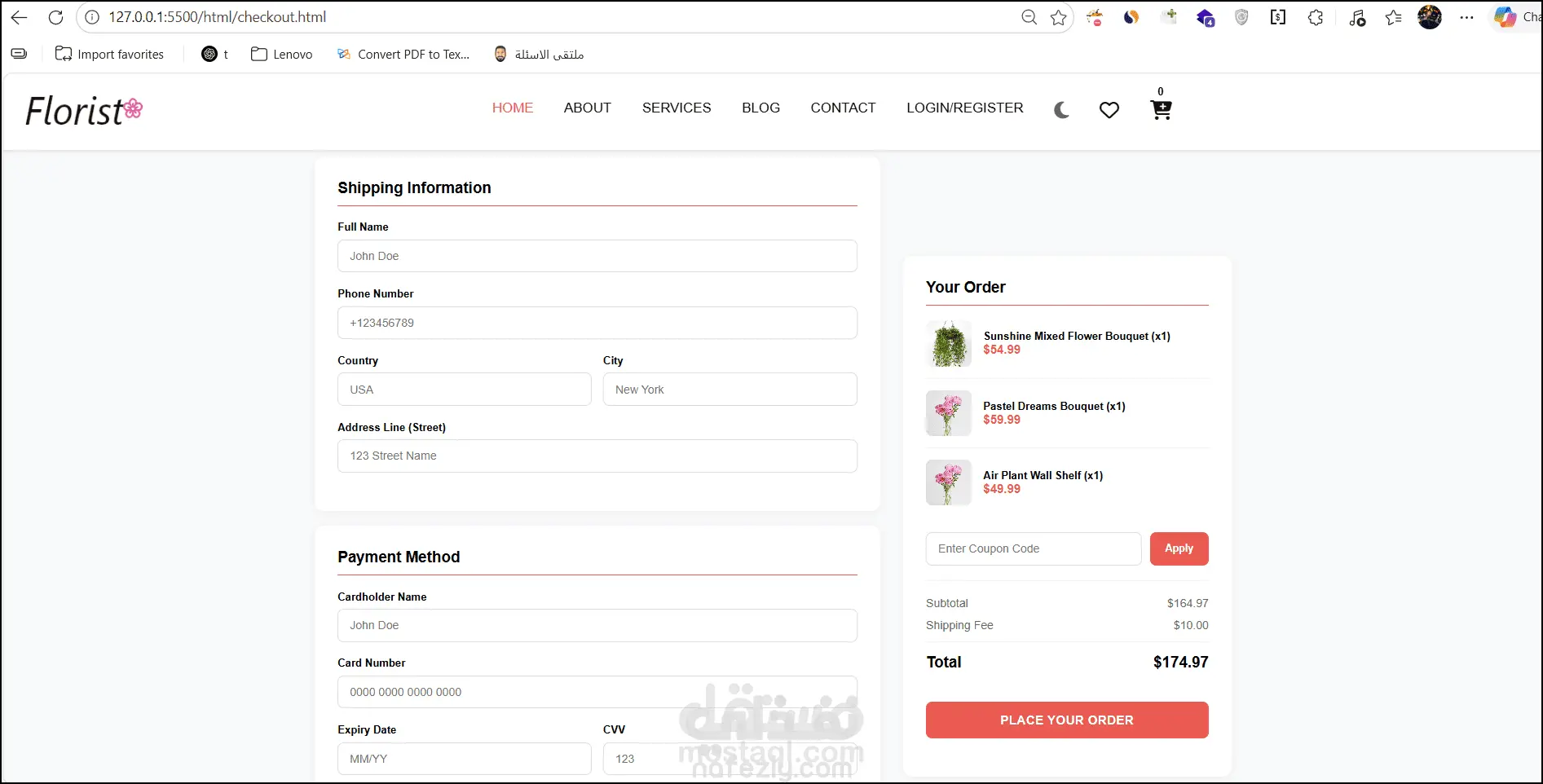Viewport: 1543px width, 784px height.
Task: Open the Import favorites bookmark
Action: point(109,54)
